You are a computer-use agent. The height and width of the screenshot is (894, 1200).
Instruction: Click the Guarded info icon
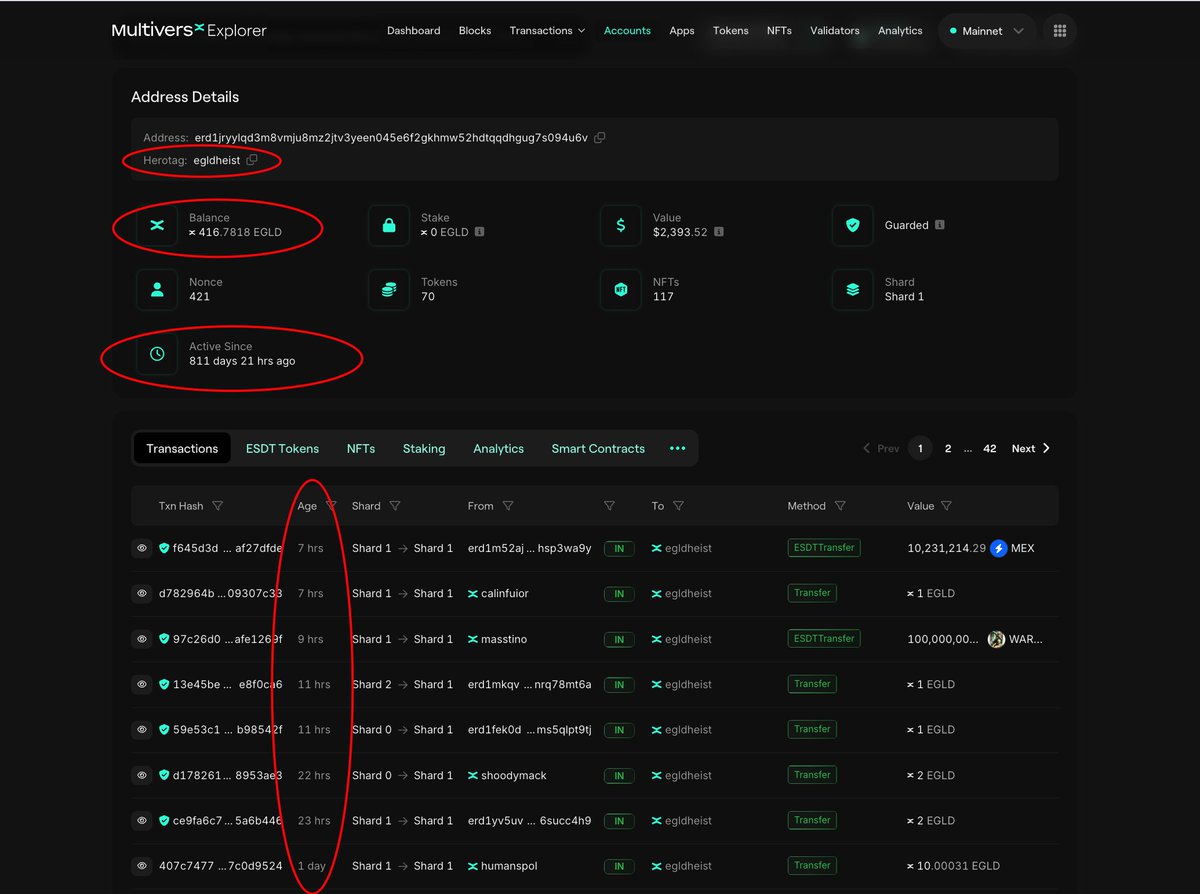pyautogui.click(x=939, y=225)
